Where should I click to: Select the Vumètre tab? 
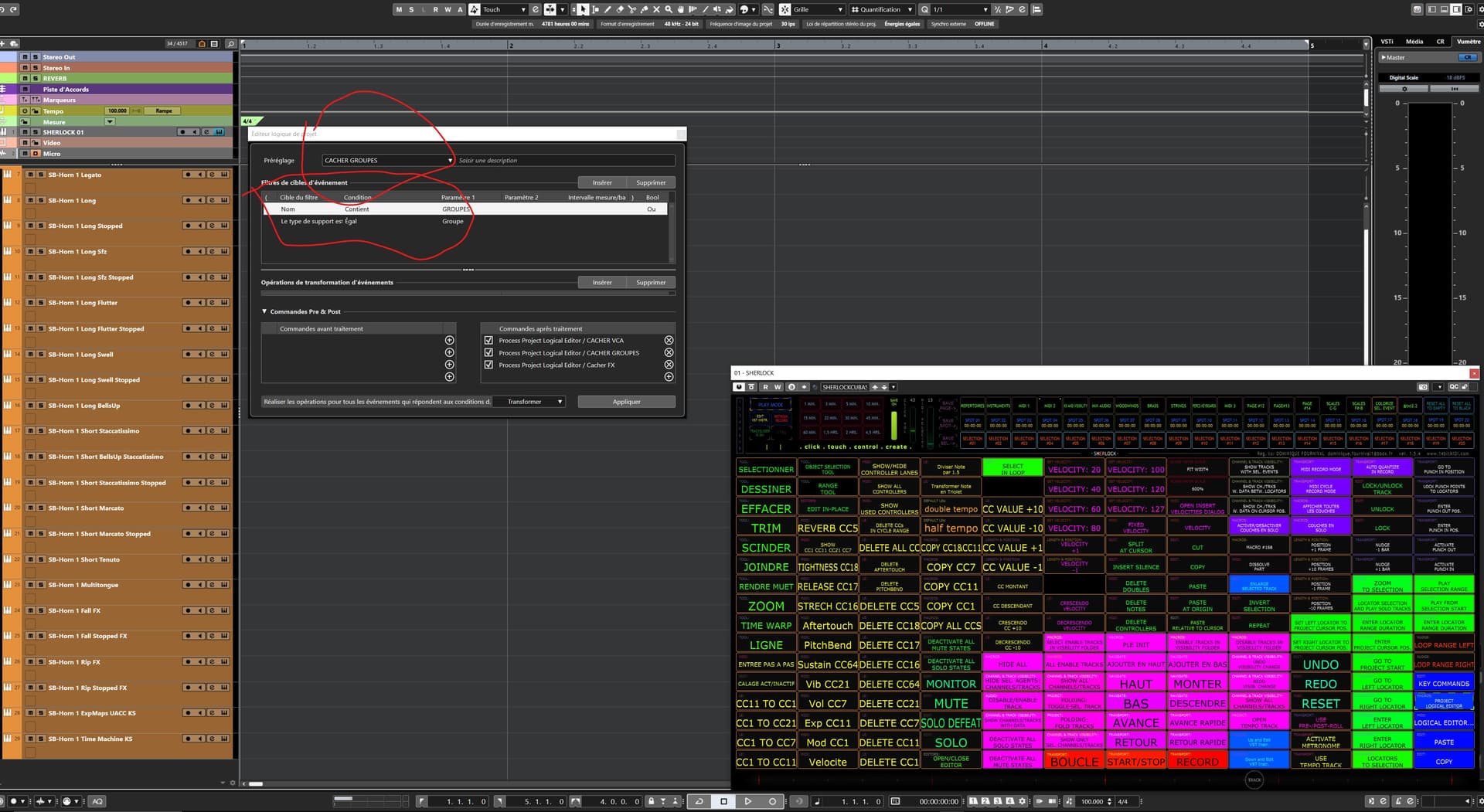[1468, 42]
